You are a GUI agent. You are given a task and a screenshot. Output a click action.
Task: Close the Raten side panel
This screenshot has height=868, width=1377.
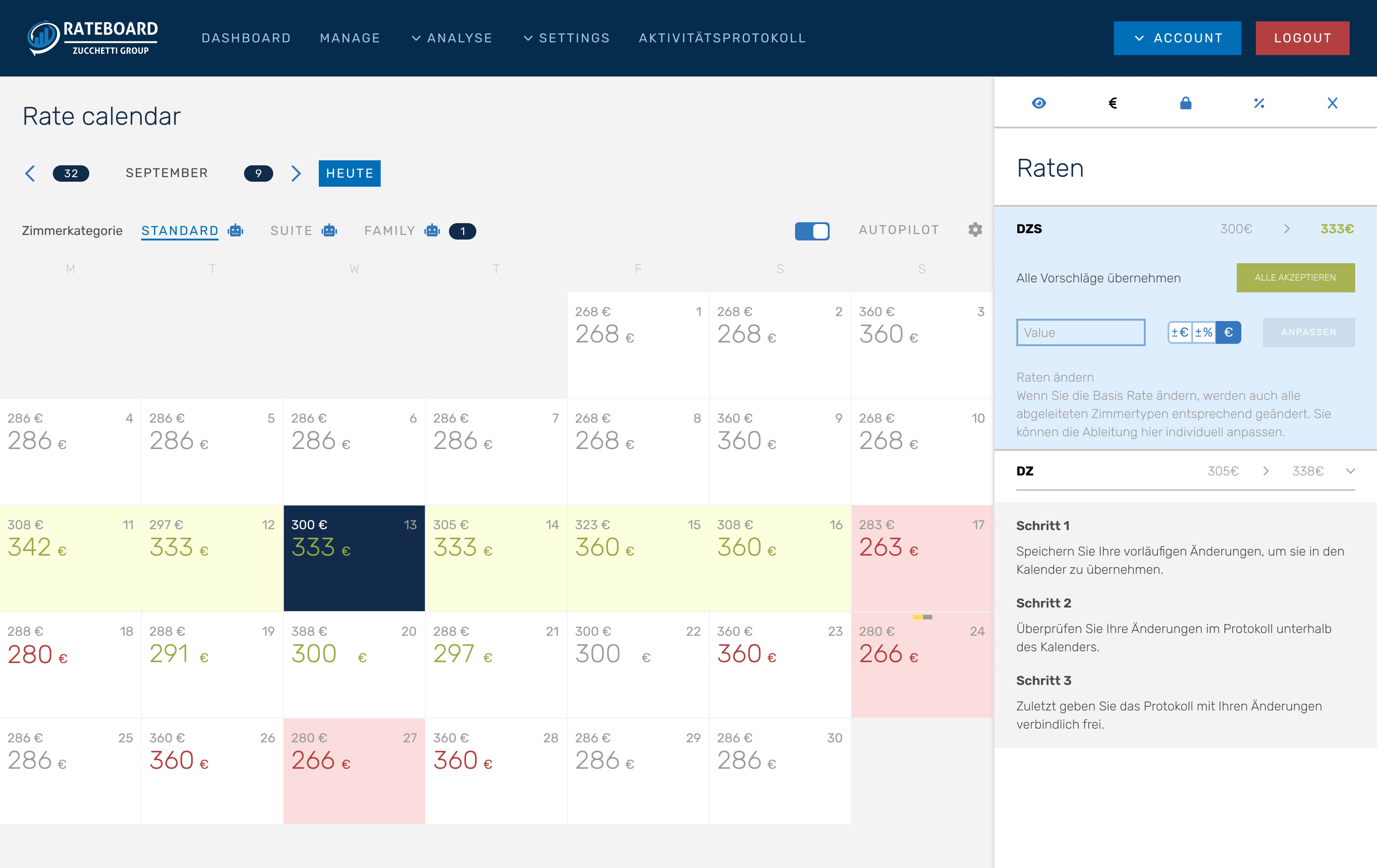1332,103
